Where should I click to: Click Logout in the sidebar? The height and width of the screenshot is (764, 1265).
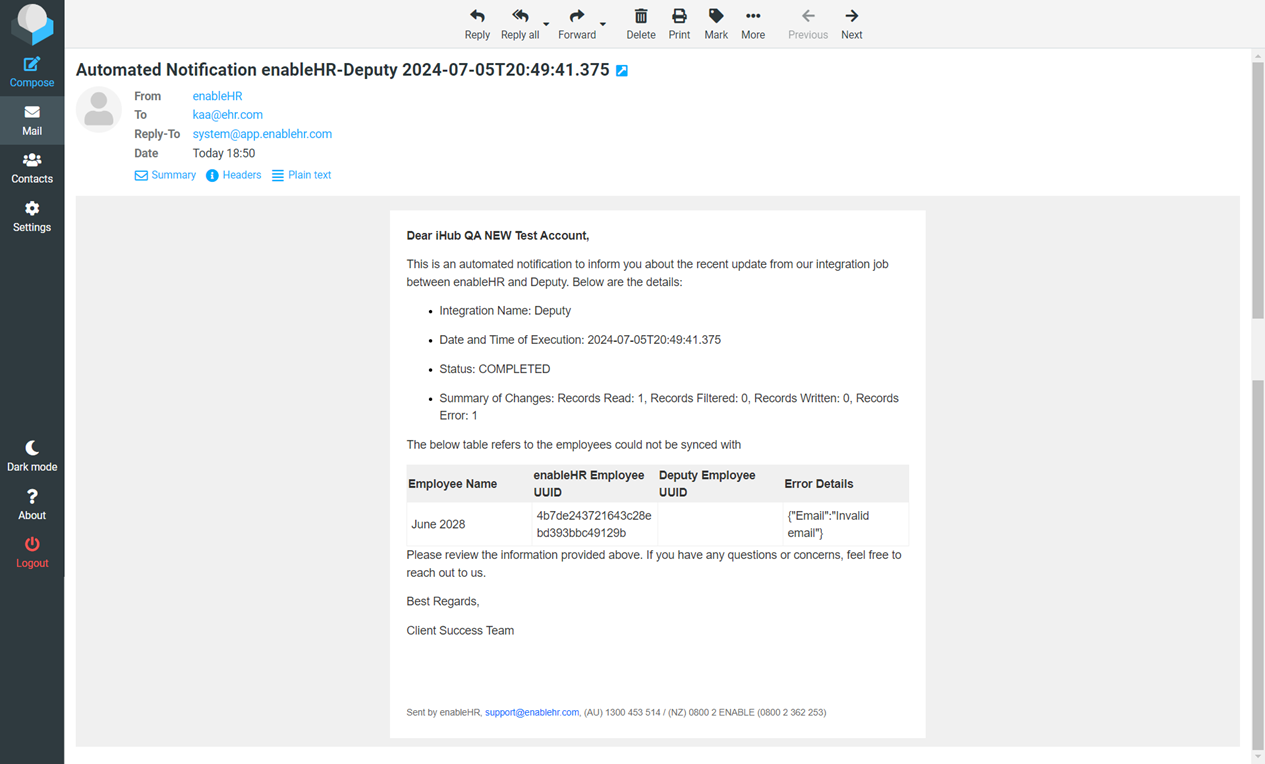point(32,552)
